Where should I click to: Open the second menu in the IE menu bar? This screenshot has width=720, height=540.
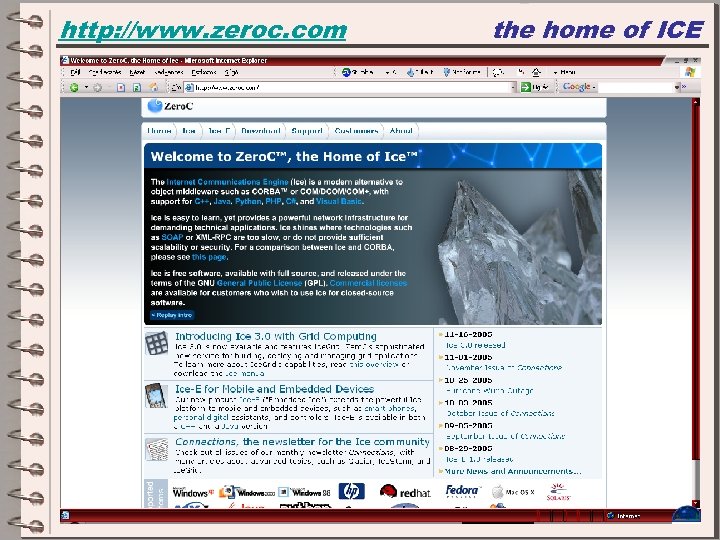tap(105, 73)
